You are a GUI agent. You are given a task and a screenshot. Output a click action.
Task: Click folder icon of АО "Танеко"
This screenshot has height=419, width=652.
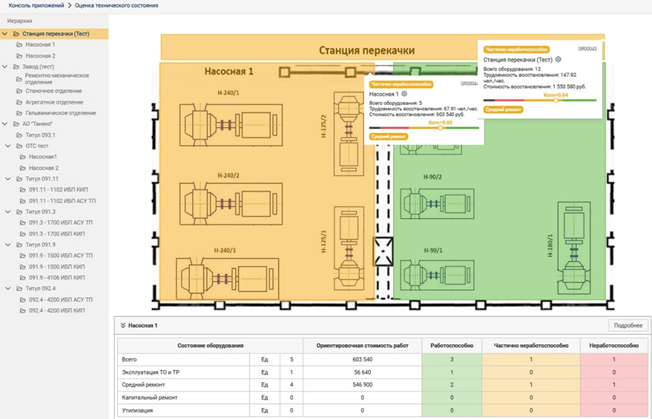16,124
